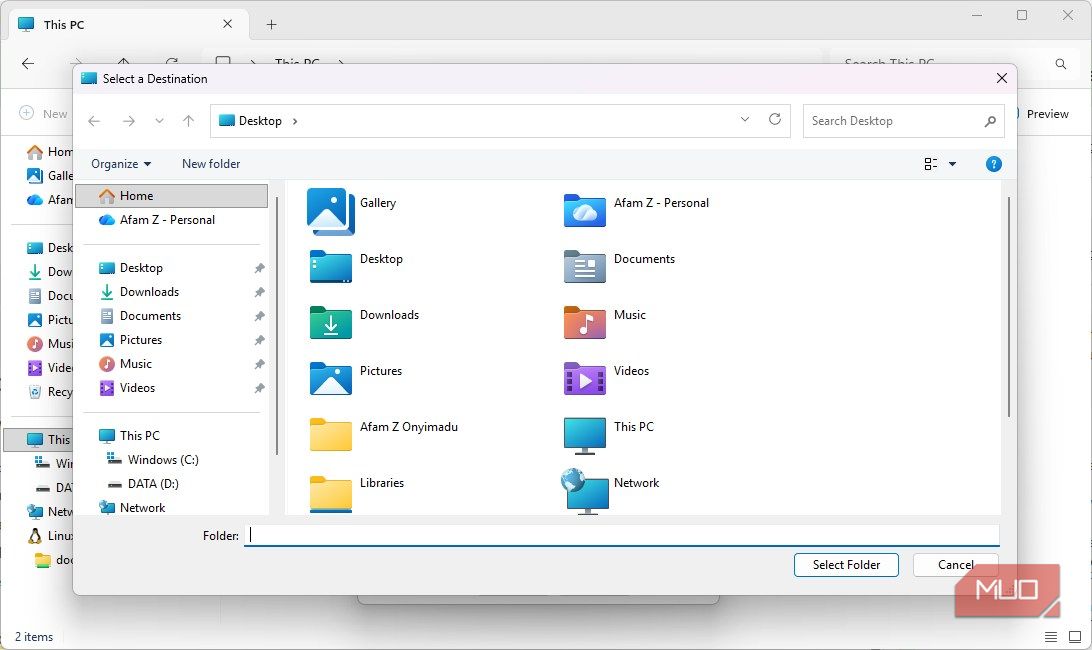Image resolution: width=1092 pixels, height=650 pixels.
Task: Unpin Videos using its pin icon
Action: coord(259,388)
